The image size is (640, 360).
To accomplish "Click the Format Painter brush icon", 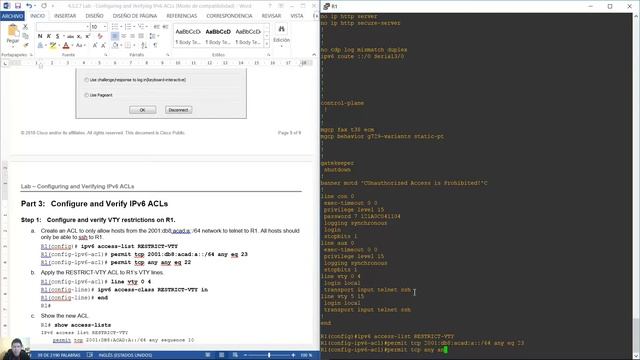I will 25,45.
